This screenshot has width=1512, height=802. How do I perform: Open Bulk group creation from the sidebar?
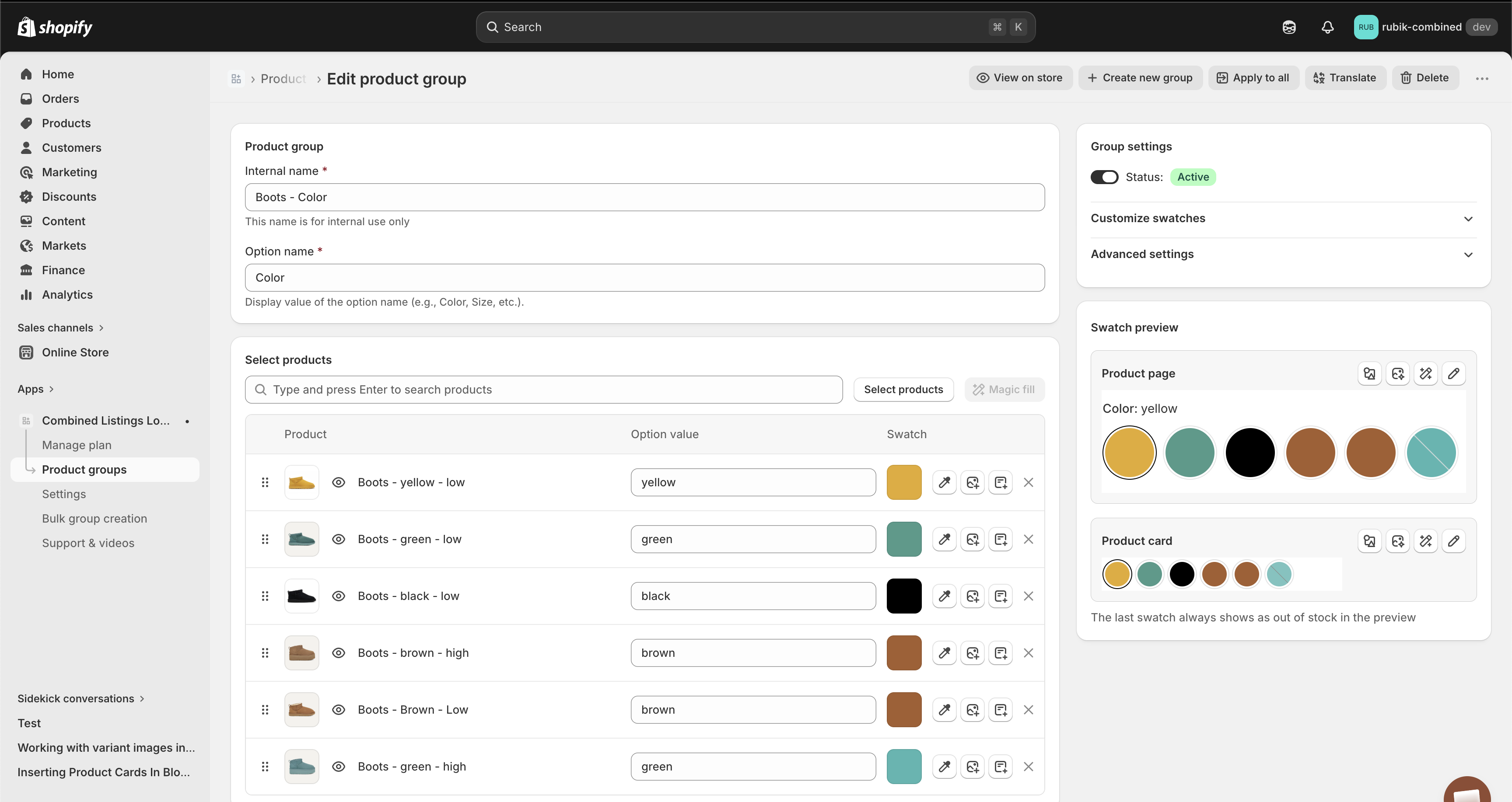coord(94,518)
